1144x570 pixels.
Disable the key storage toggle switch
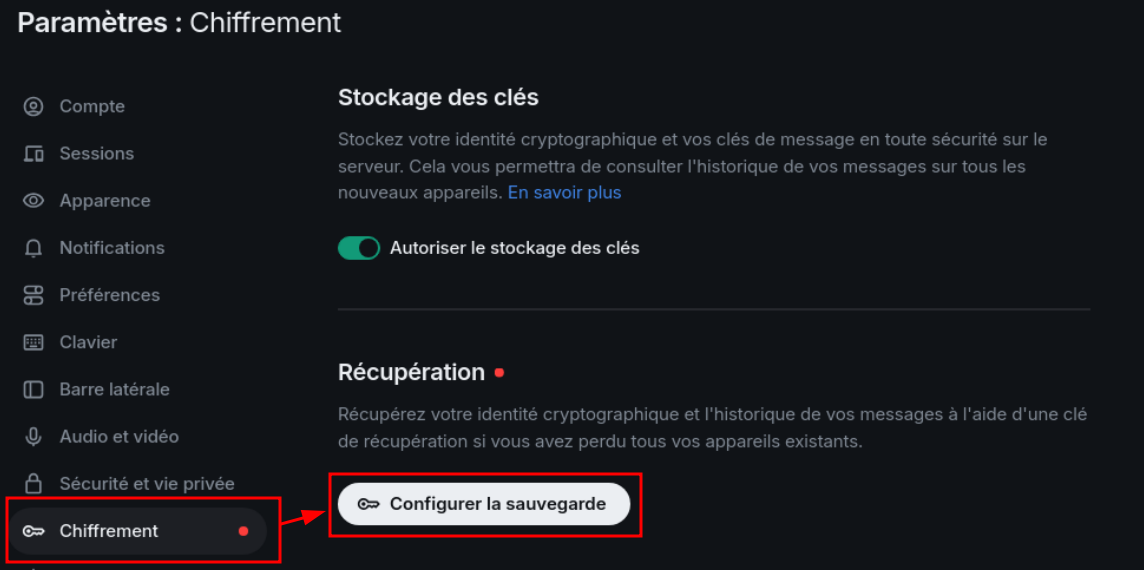tap(359, 248)
